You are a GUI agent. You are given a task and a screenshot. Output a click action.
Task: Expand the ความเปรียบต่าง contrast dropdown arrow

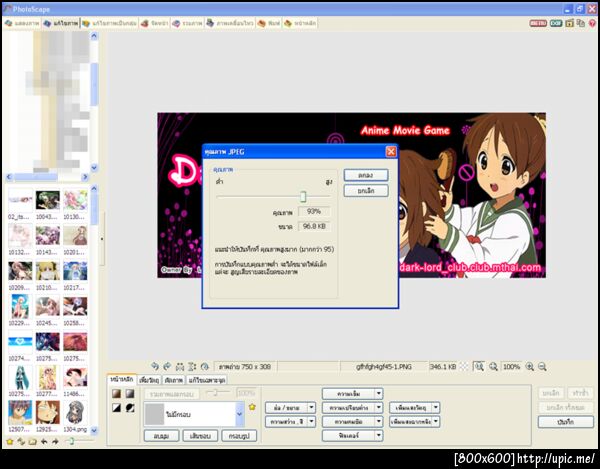coord(378,408)
